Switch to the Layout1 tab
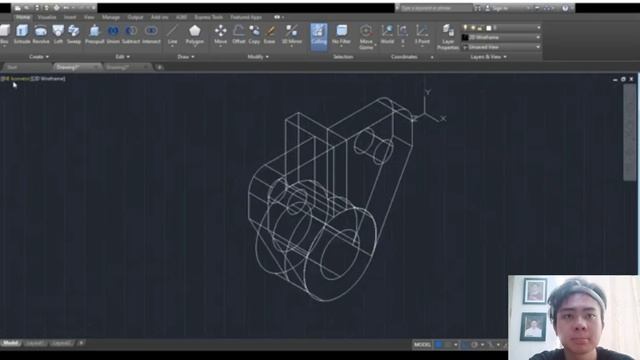The image size is (640, 360). tap(35, 343)
